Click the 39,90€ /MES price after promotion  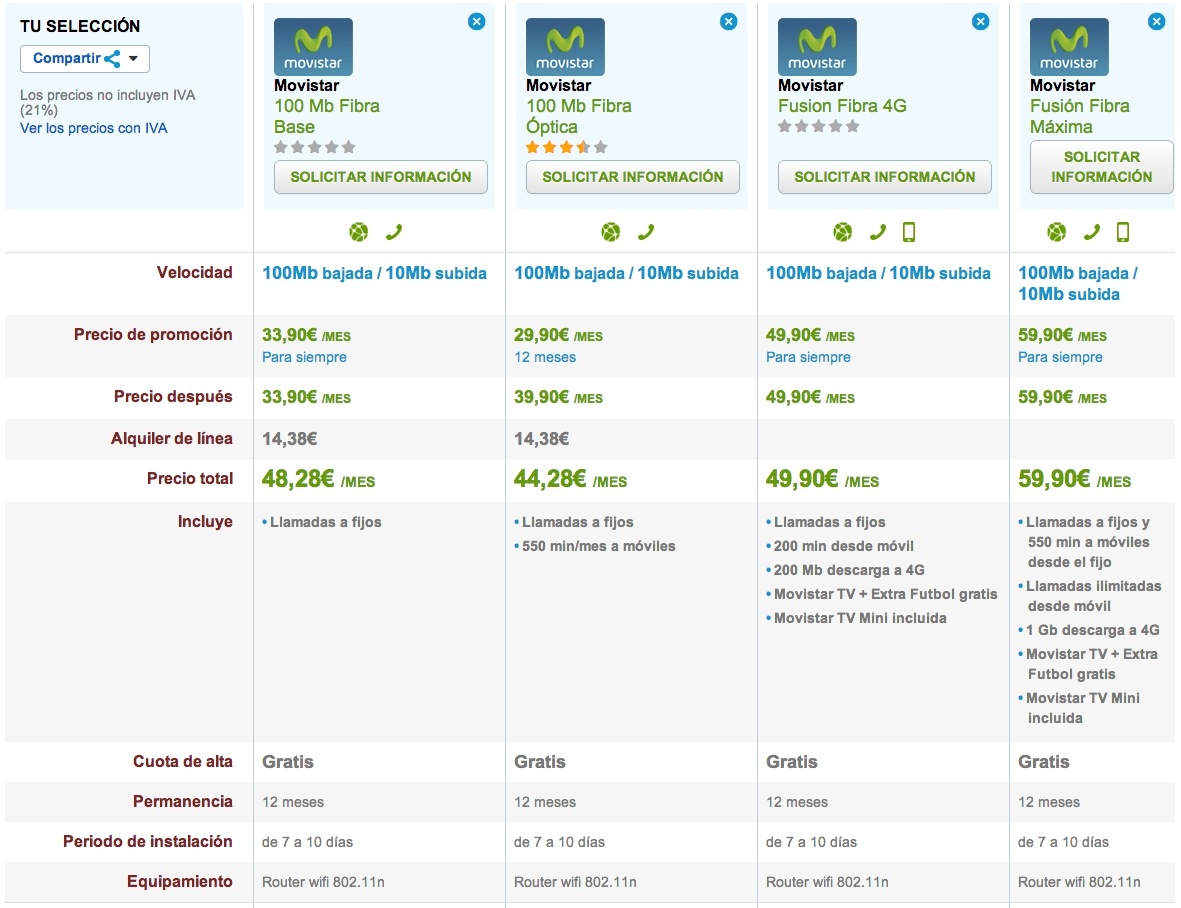[x=558, y=398]
